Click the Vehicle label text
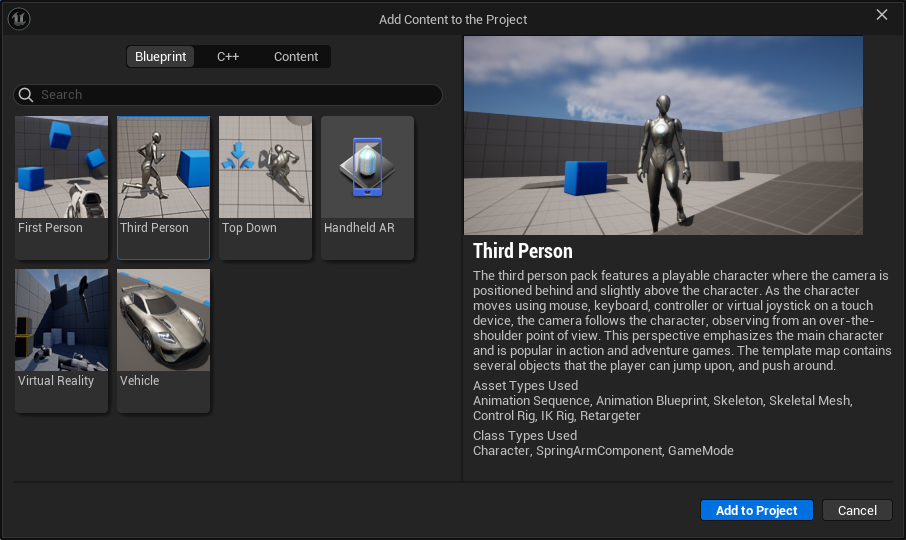The height and width of the screenshot is (540, 906). [x=139, y=381]
